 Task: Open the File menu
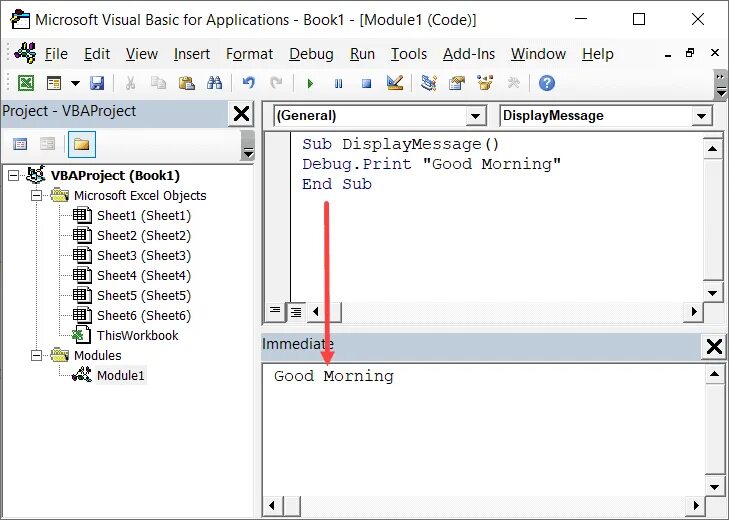(x=56, y=54)
